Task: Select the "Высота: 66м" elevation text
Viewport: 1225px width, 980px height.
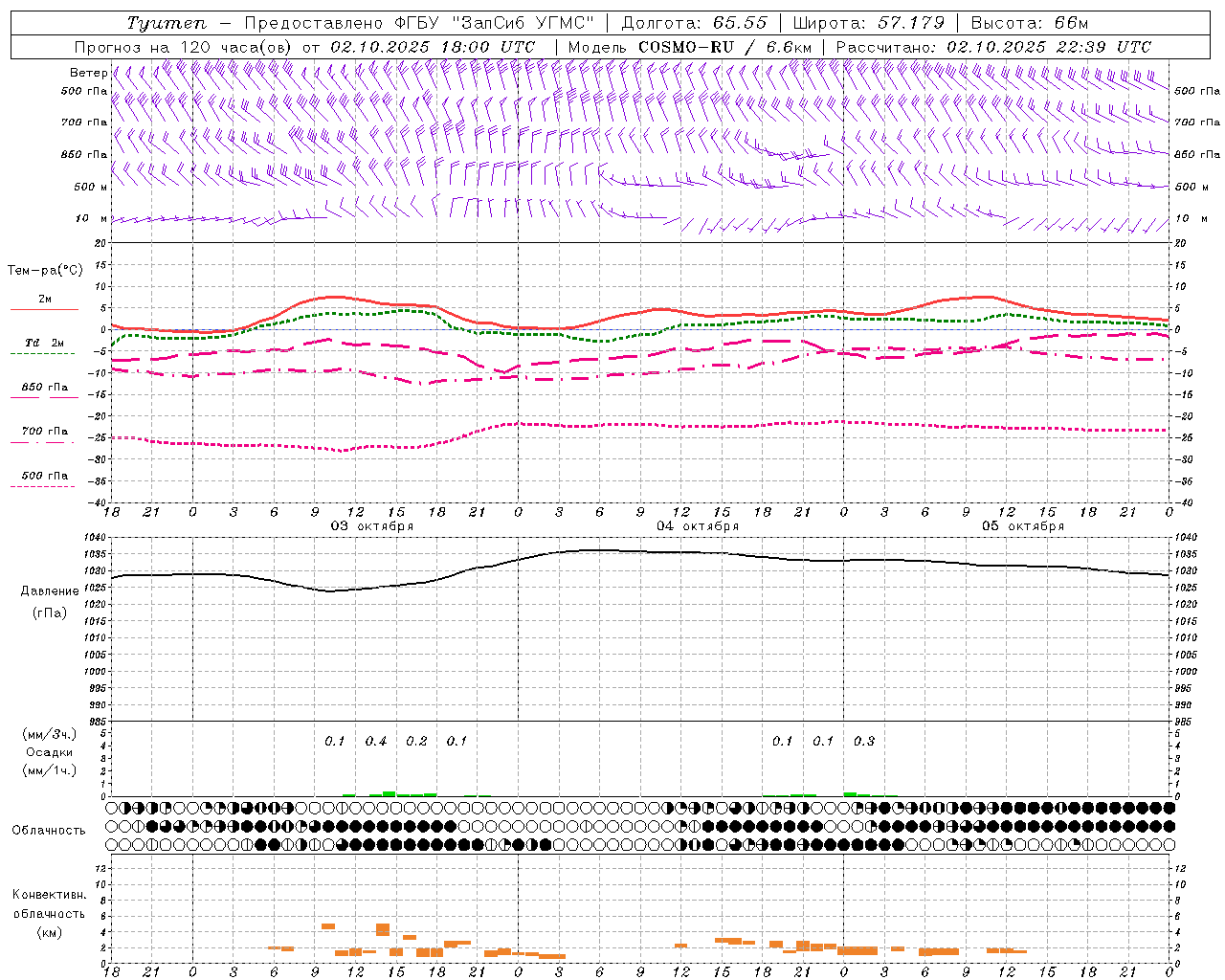Action: point(1030,23)
